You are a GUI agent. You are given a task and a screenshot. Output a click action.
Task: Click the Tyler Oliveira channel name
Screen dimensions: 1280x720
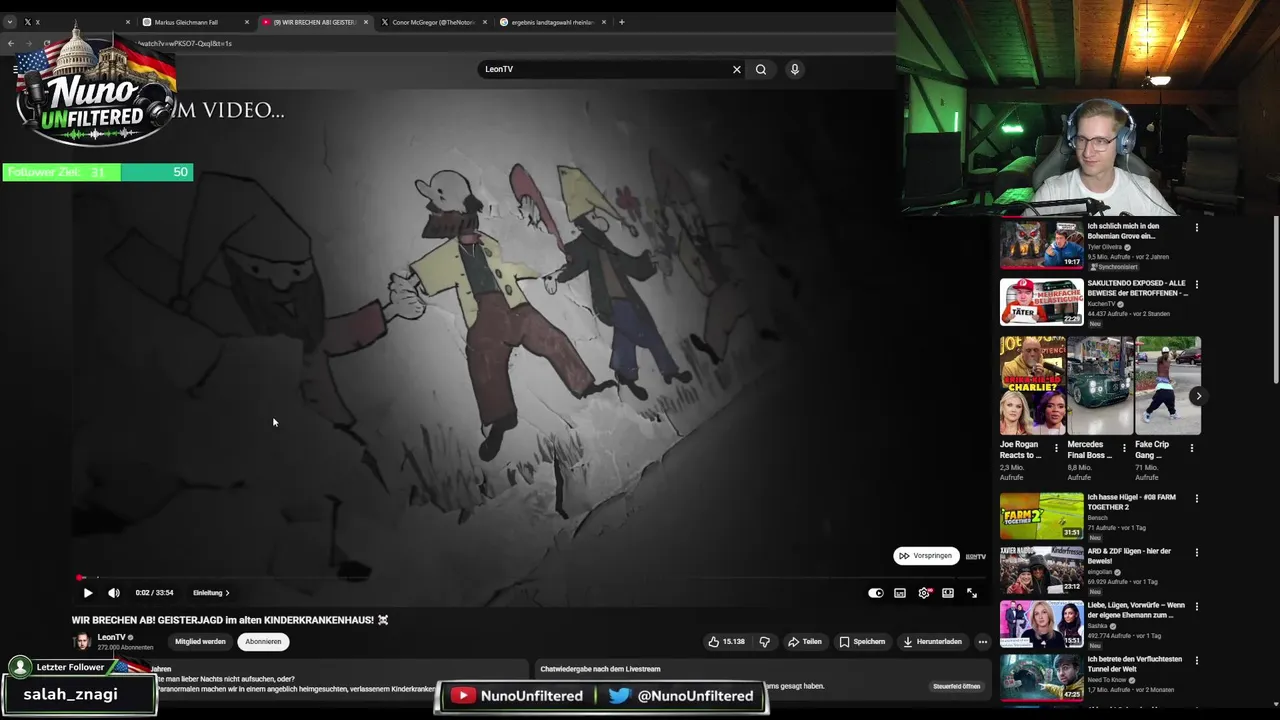[x=1105, y=247]
